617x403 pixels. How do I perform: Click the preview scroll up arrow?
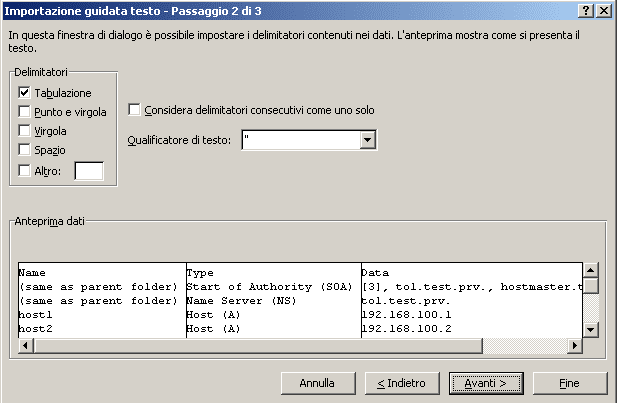click(591, 270)
